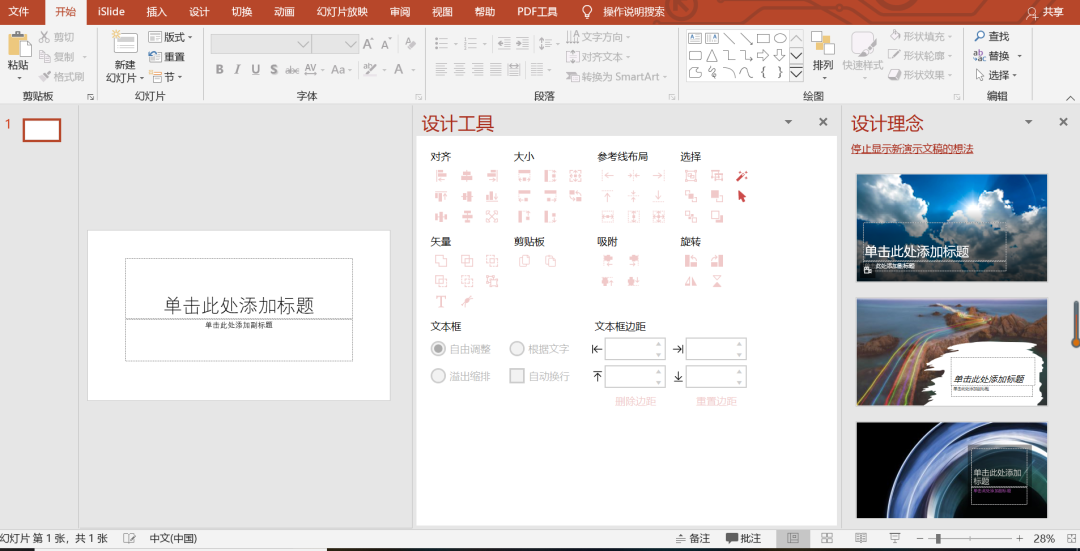Click the magic wand icon under 选择
Viewport: 1080px width, 551px height.
click(x=742, y=176)
